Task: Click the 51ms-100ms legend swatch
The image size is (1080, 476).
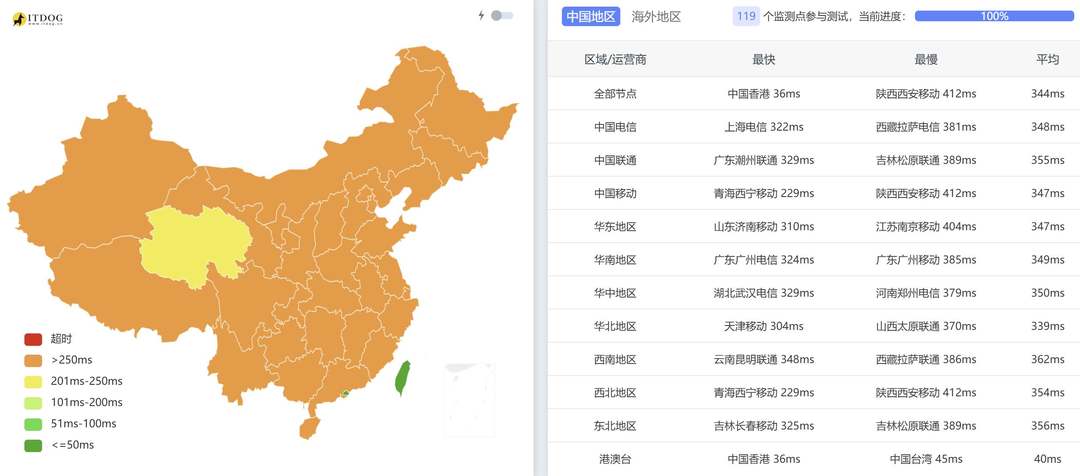Action: [33, 424]
